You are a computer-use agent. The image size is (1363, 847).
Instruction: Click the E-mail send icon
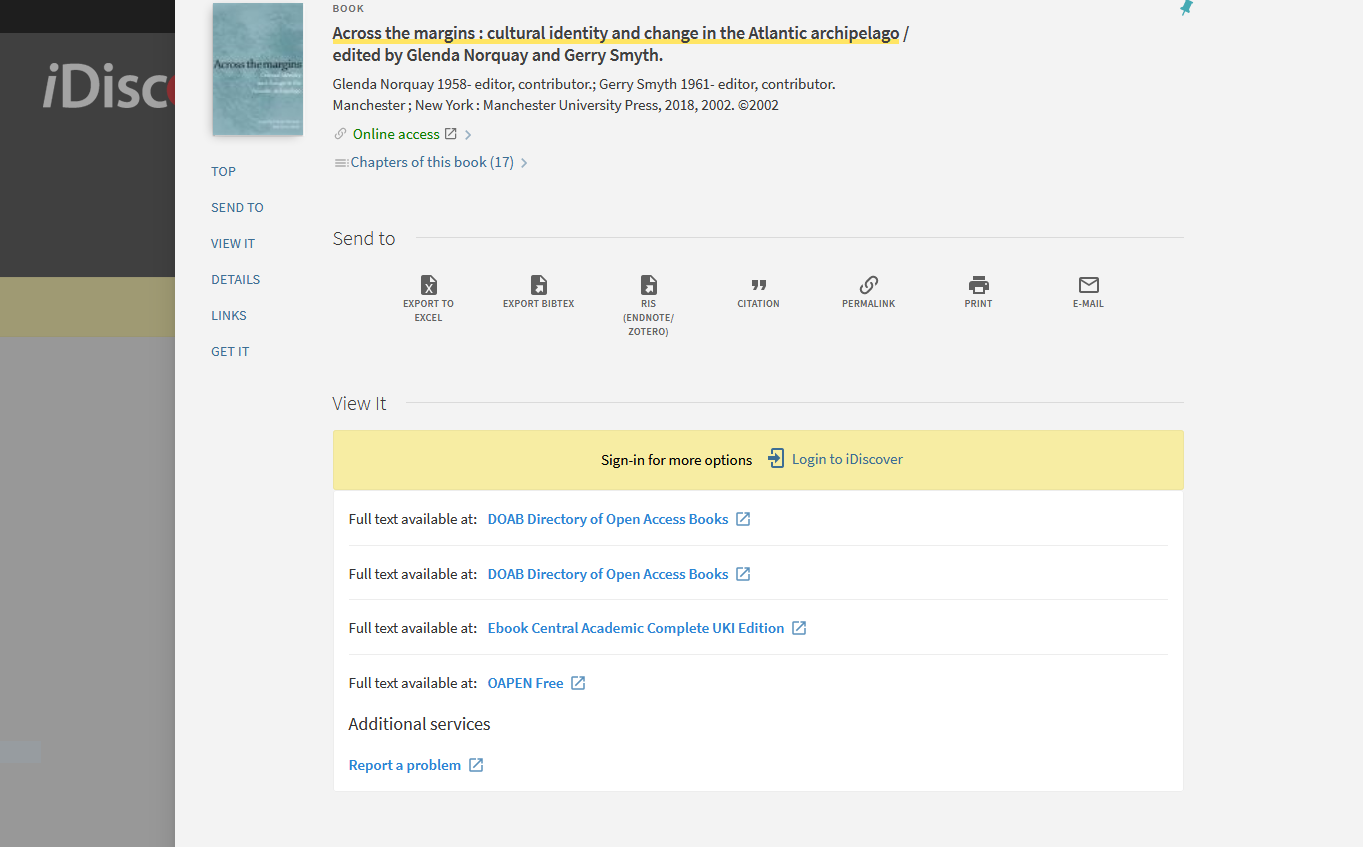point(1088,285)
